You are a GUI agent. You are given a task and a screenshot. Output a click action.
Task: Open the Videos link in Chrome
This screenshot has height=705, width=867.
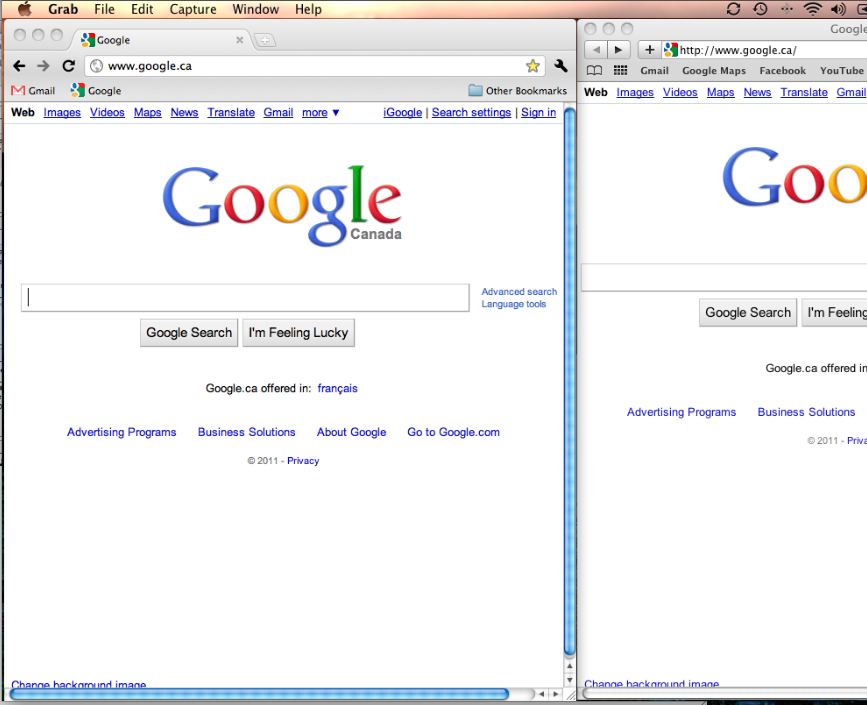107,113
